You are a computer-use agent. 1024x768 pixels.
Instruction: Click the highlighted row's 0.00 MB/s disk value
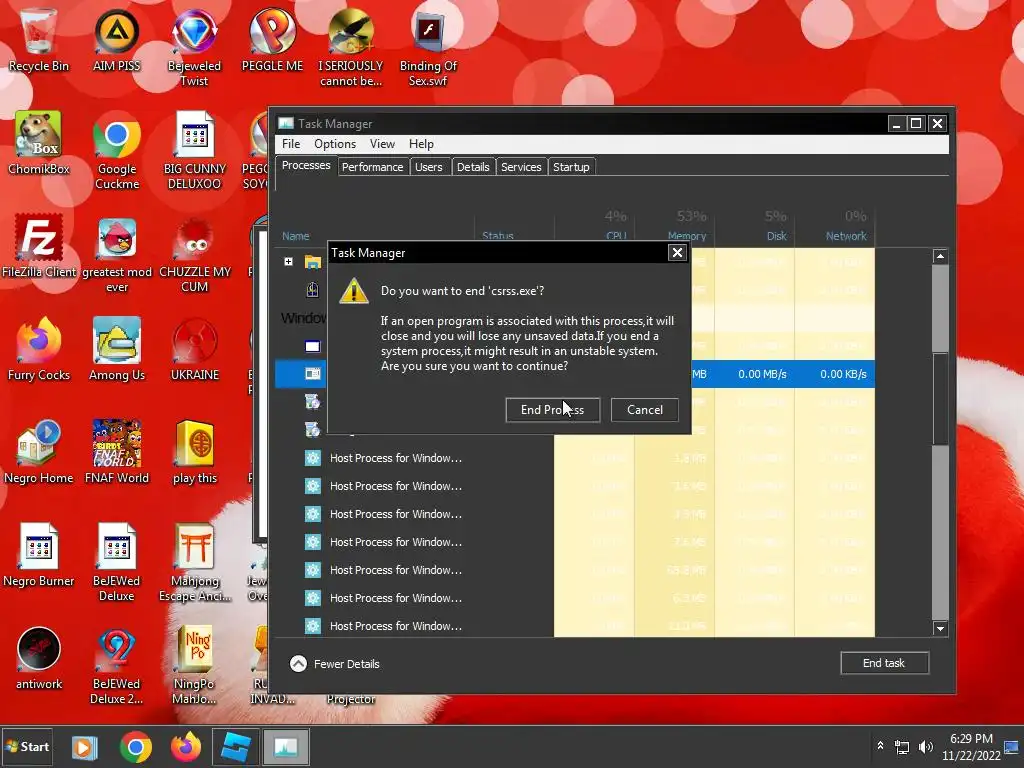tap(762, 374)
